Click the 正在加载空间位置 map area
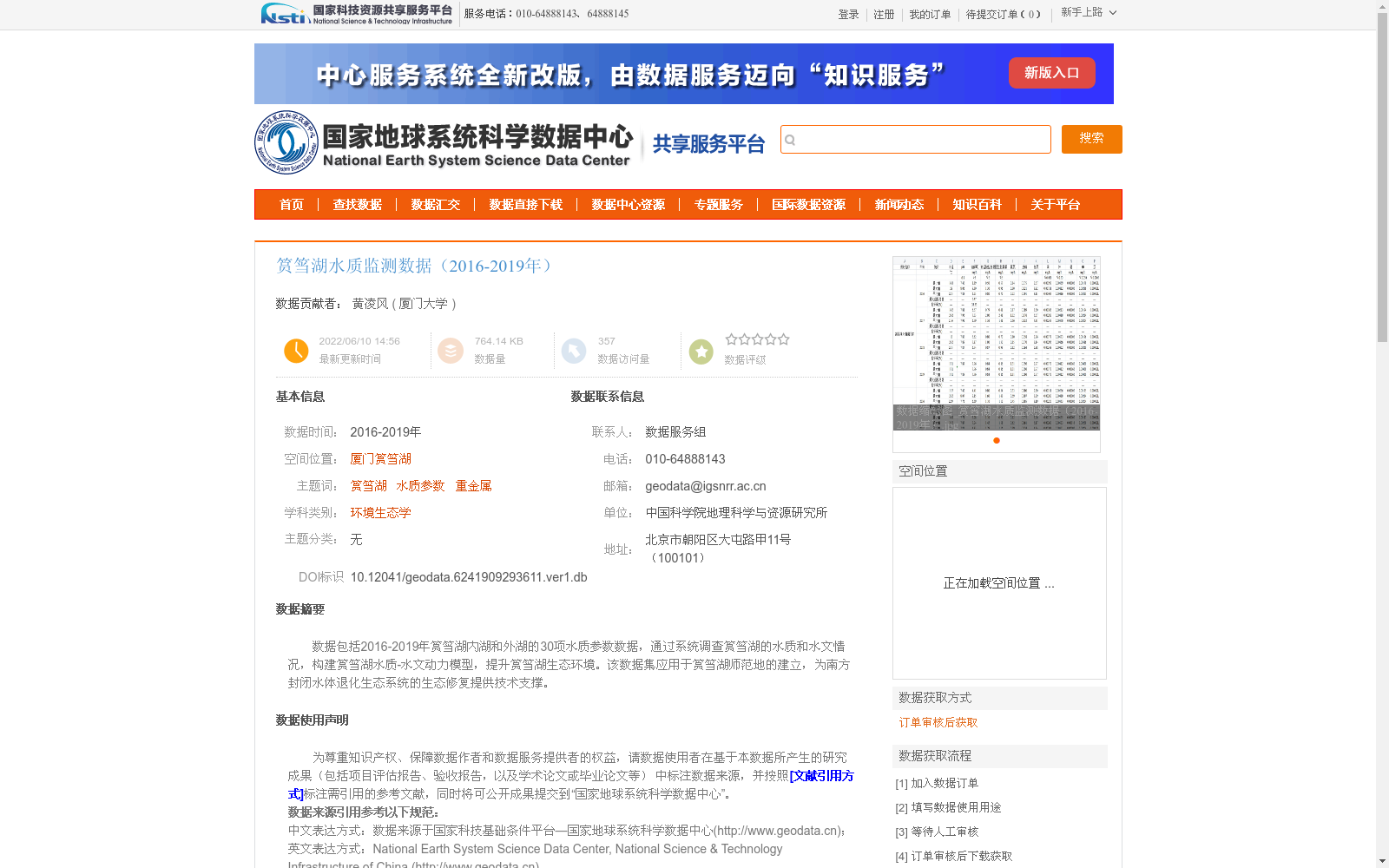This screenshot has height=868, width=1389. [999, 583]
